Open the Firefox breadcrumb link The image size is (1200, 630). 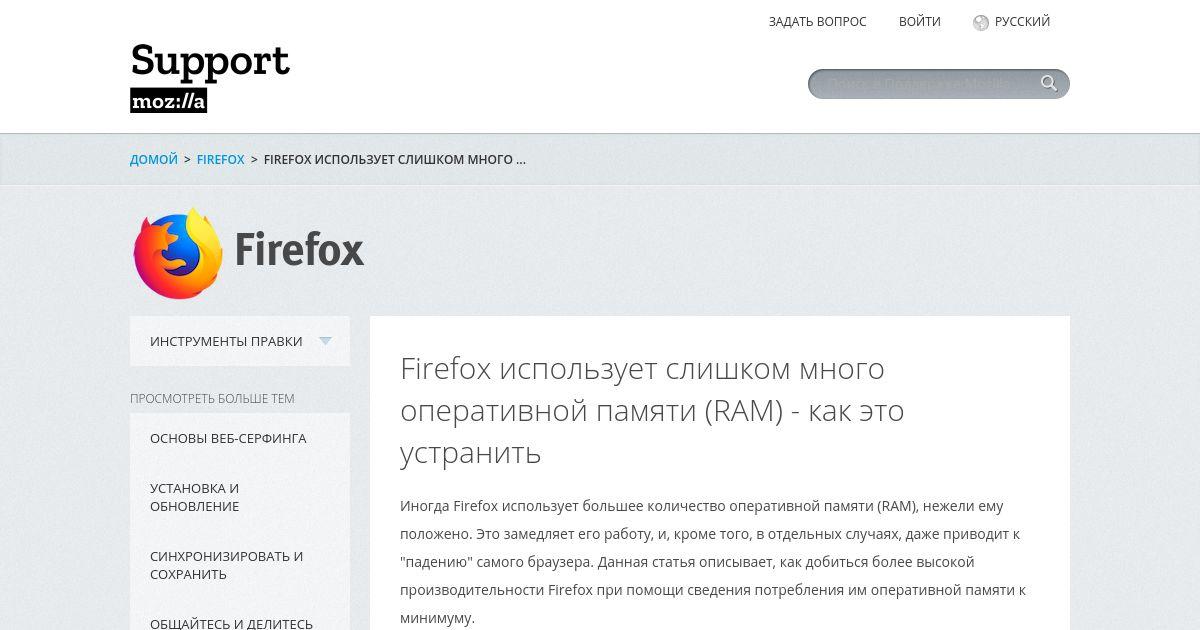pos(221,159)
